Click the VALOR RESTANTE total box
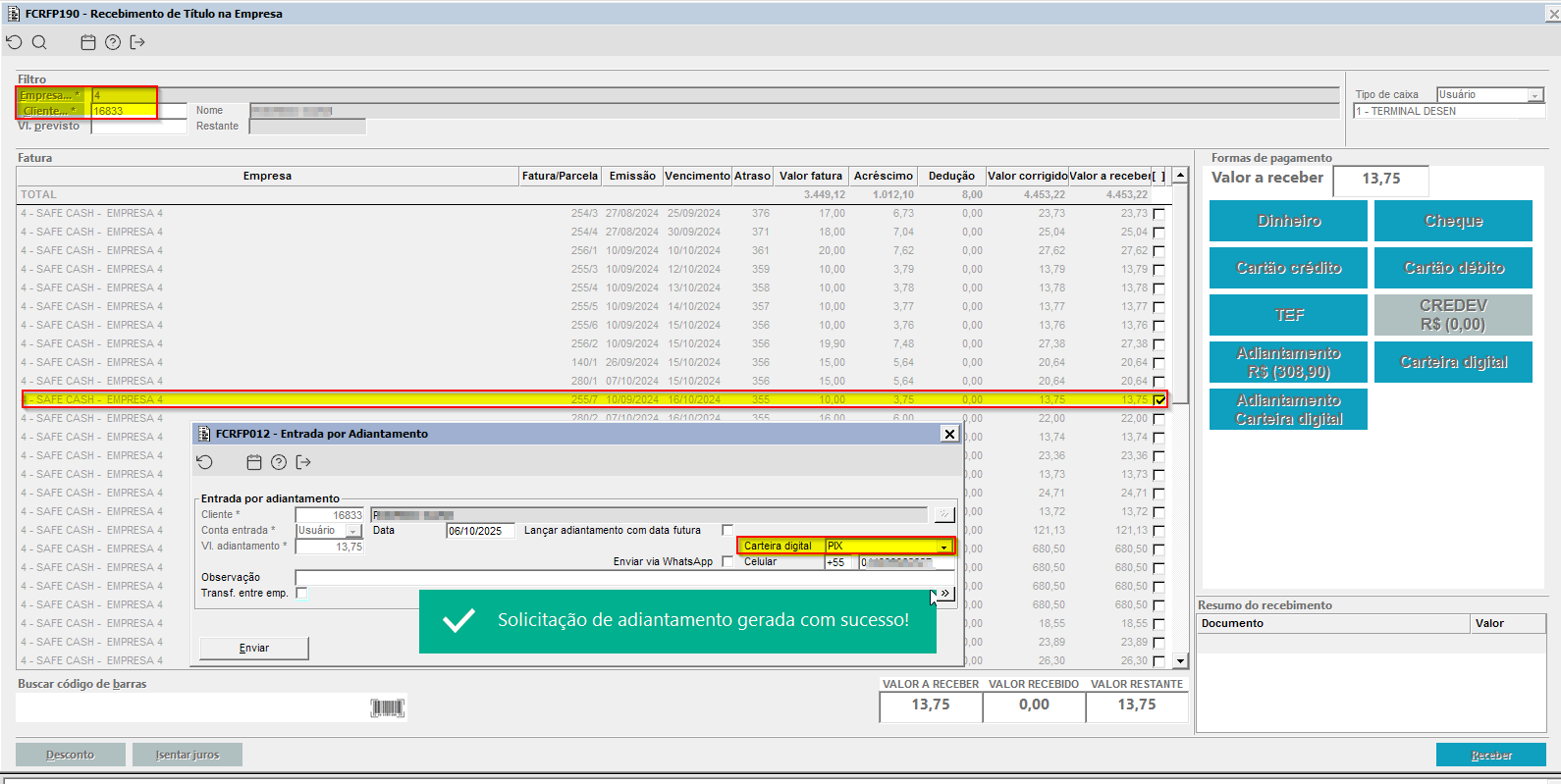 [x=1137, y=706]
